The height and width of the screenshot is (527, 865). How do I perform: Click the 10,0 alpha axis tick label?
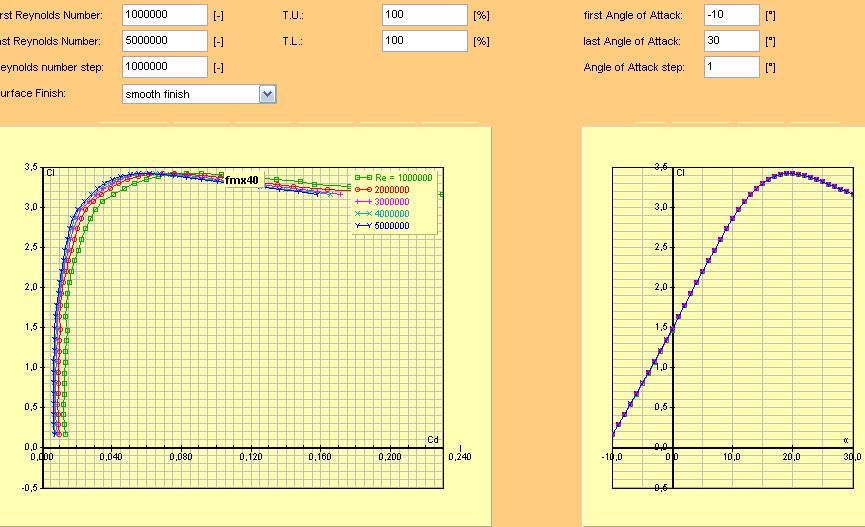tap(731, 457)
